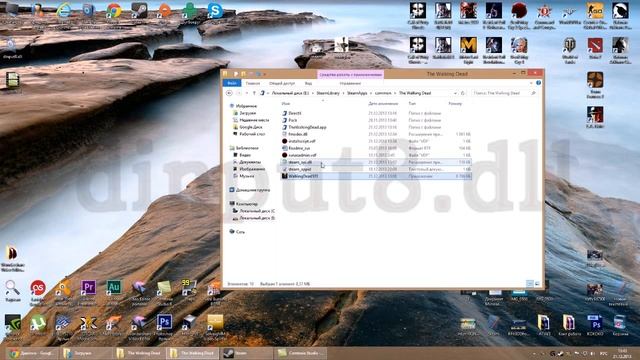This screenshot has height=360, width=640.
Task: Open the Team Fortress 2 desktop shortcut
Action: [x=595, y=84]
